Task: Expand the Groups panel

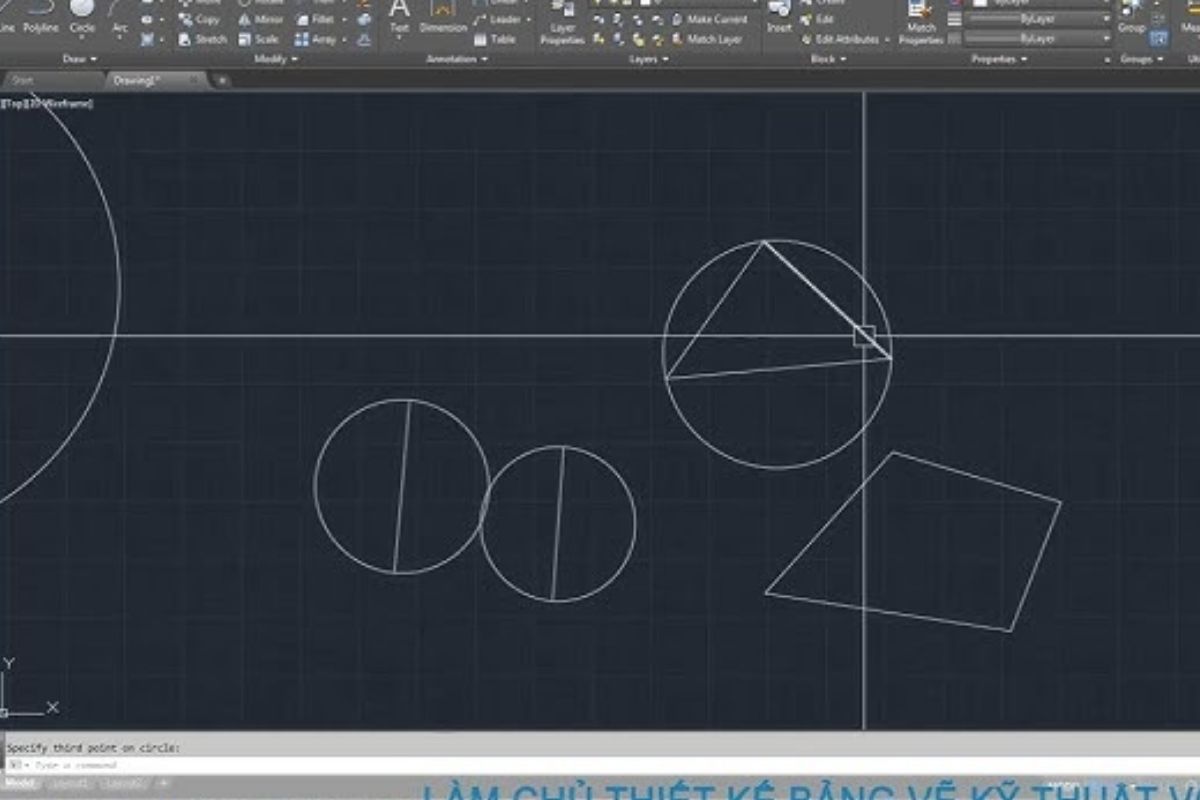Action: [x=1140, y=59]
